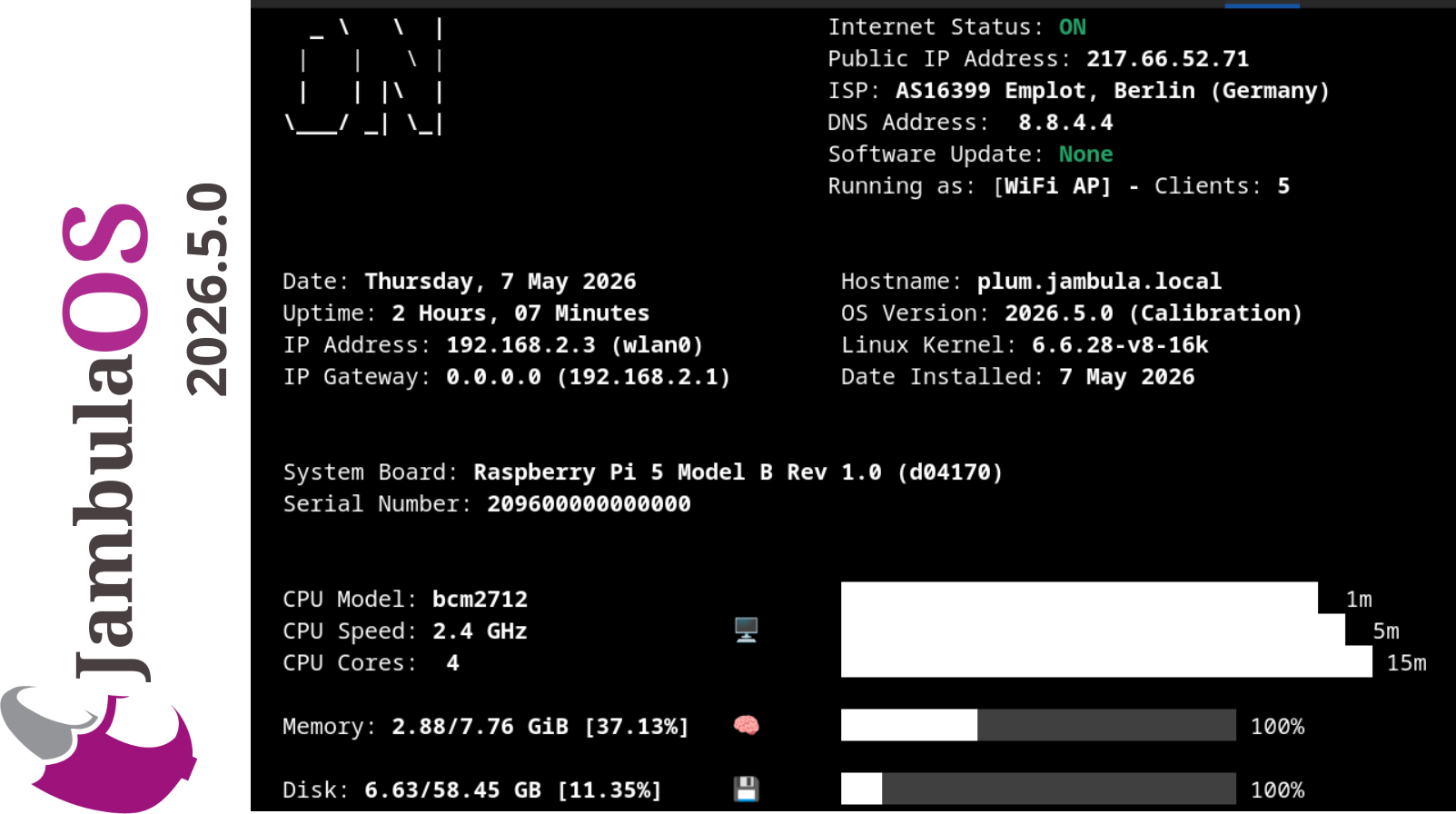1456x814 pixels.
Task: Click the computer monitor icon beside CPU Speed
Action: click(x=746, y=630)
